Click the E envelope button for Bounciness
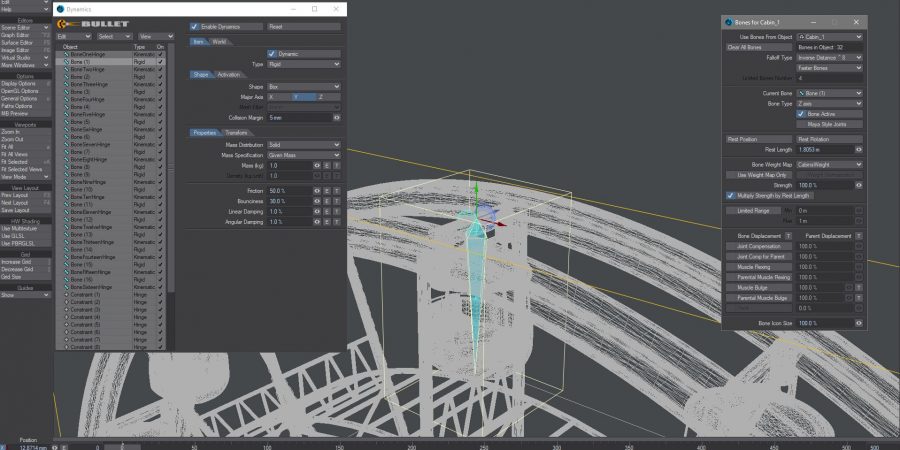Viewport: 900px width, 450px height. tap(328, 201)
